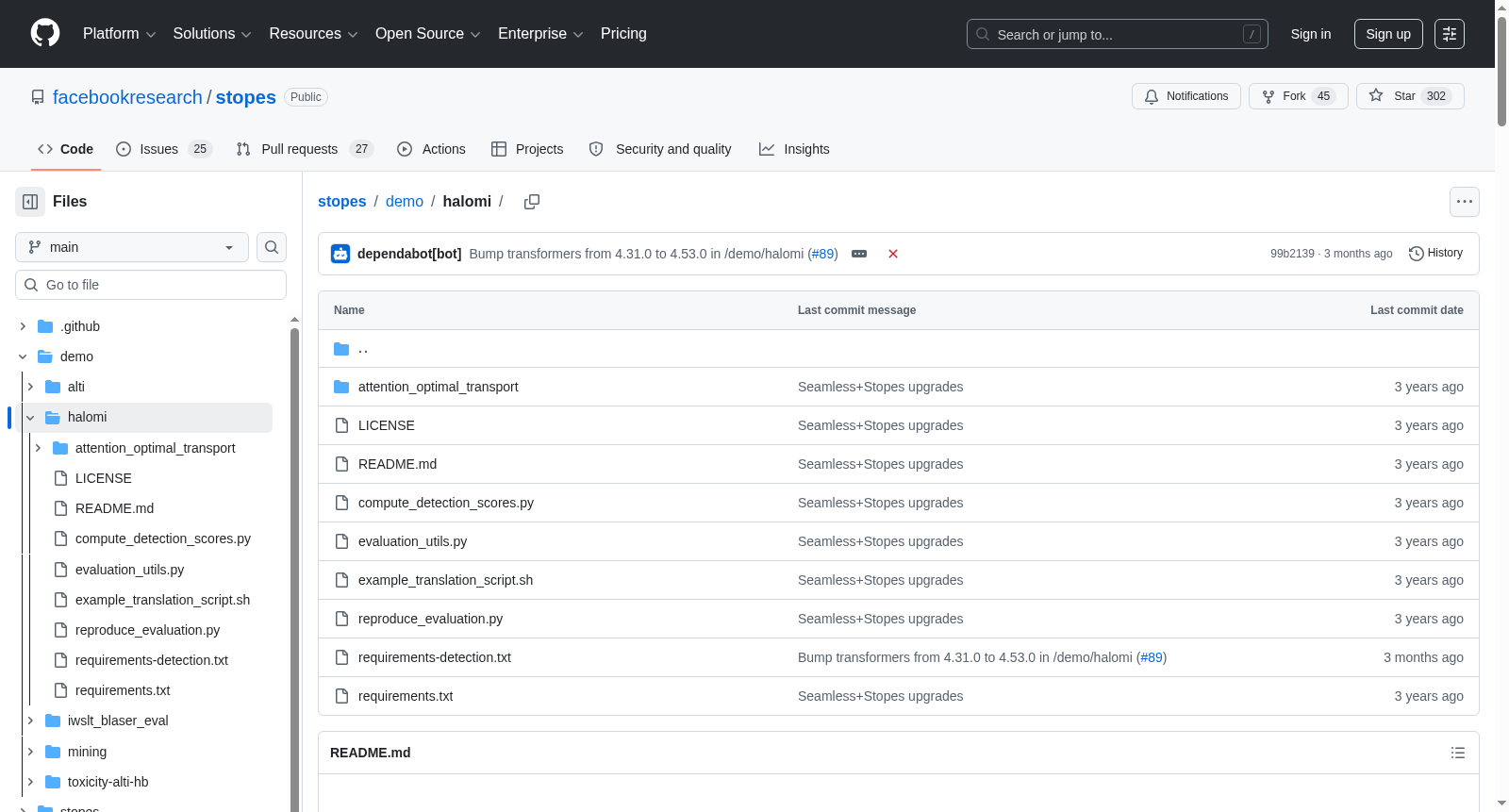The height and width of the screenshot is (812, 1509).
Task: Open the facebookresearch organization link
Action: pyautogui.click(x=127, y=97)
